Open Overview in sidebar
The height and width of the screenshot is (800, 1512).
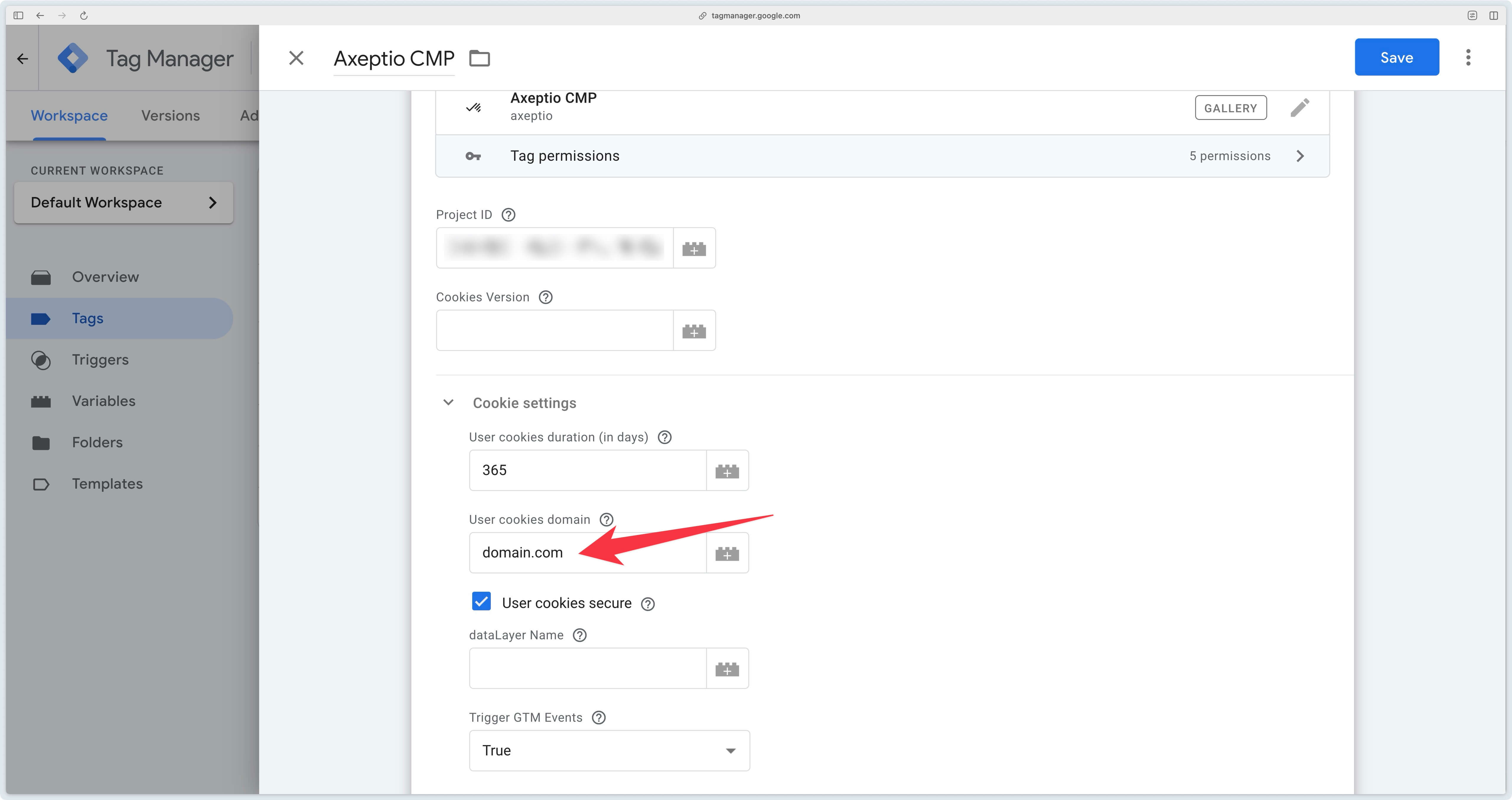(x=120, y=277)
